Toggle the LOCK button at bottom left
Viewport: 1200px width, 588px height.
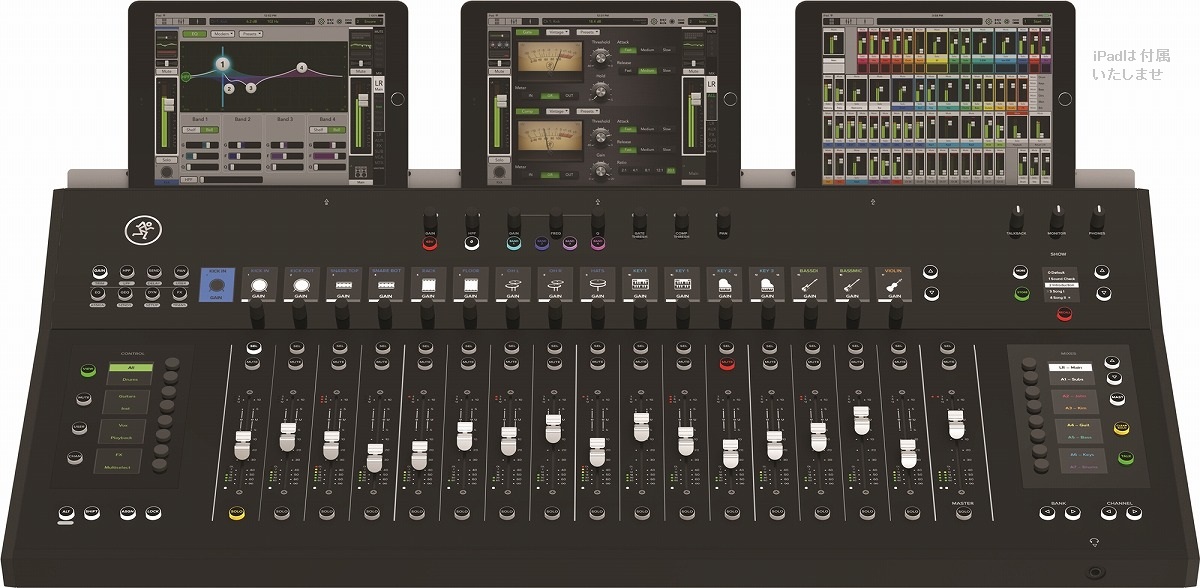coord(153,513)
